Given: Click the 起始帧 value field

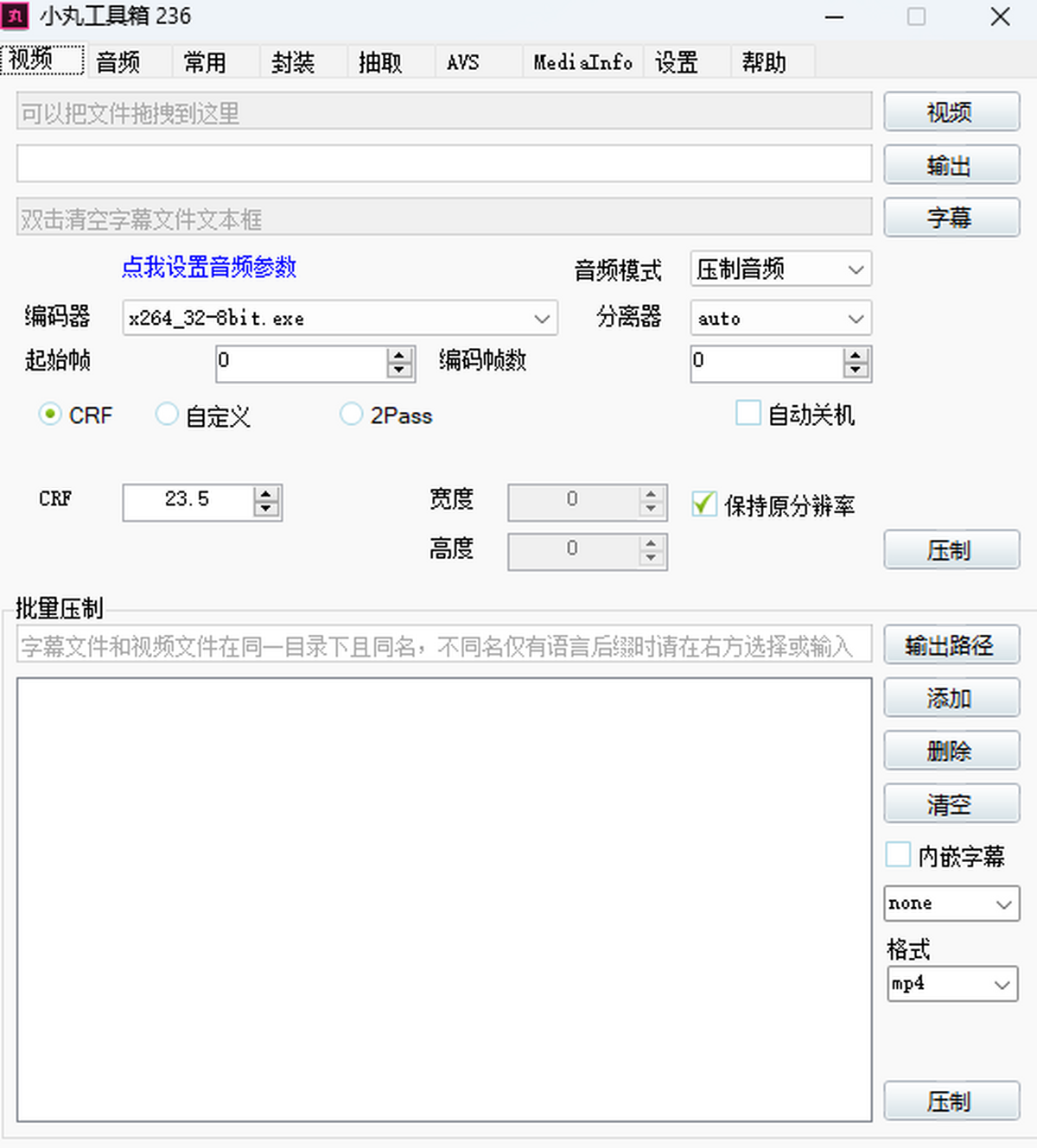Looking at the screenshot, I should 301,364.
